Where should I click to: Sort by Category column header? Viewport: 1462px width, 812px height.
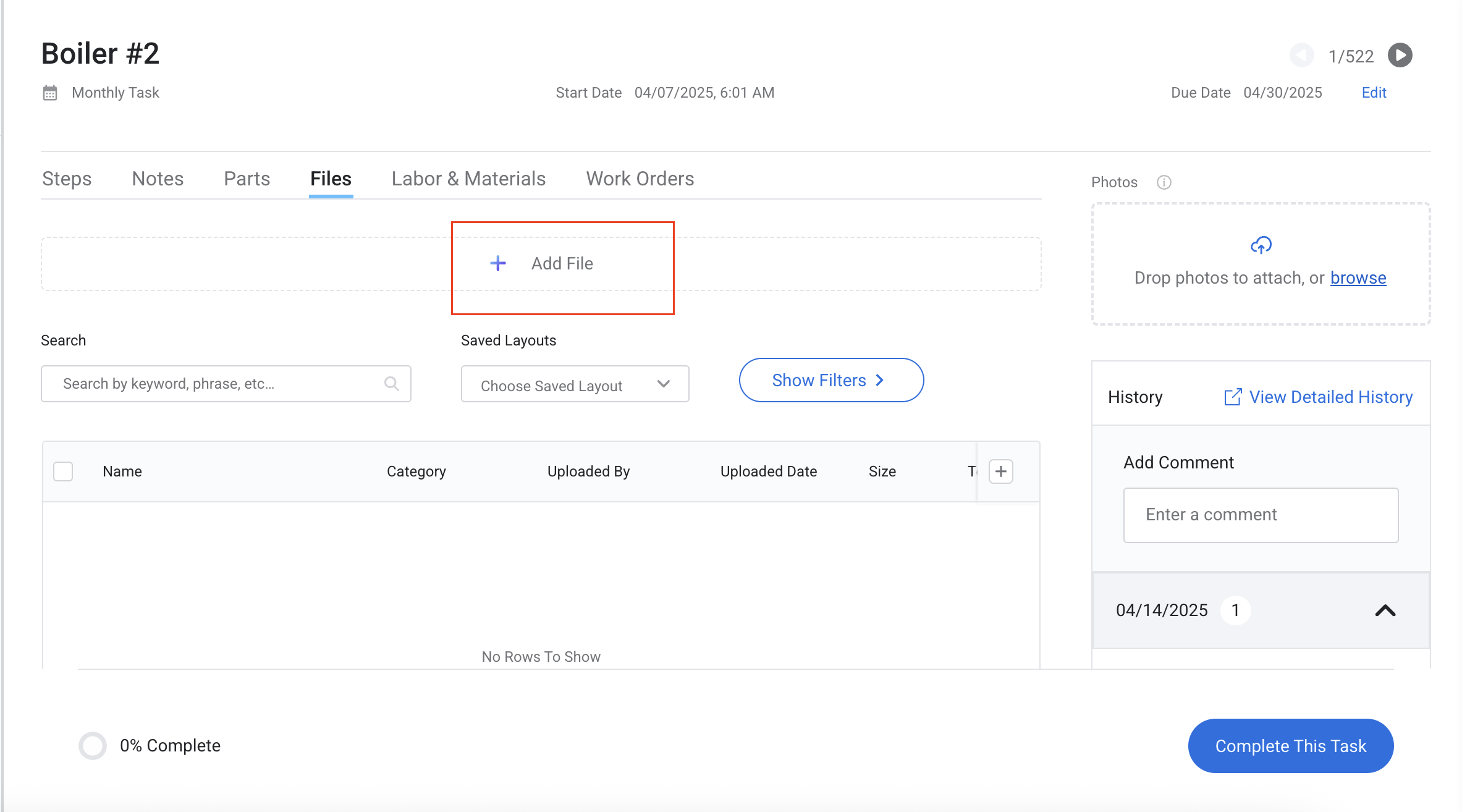point(416,472)
